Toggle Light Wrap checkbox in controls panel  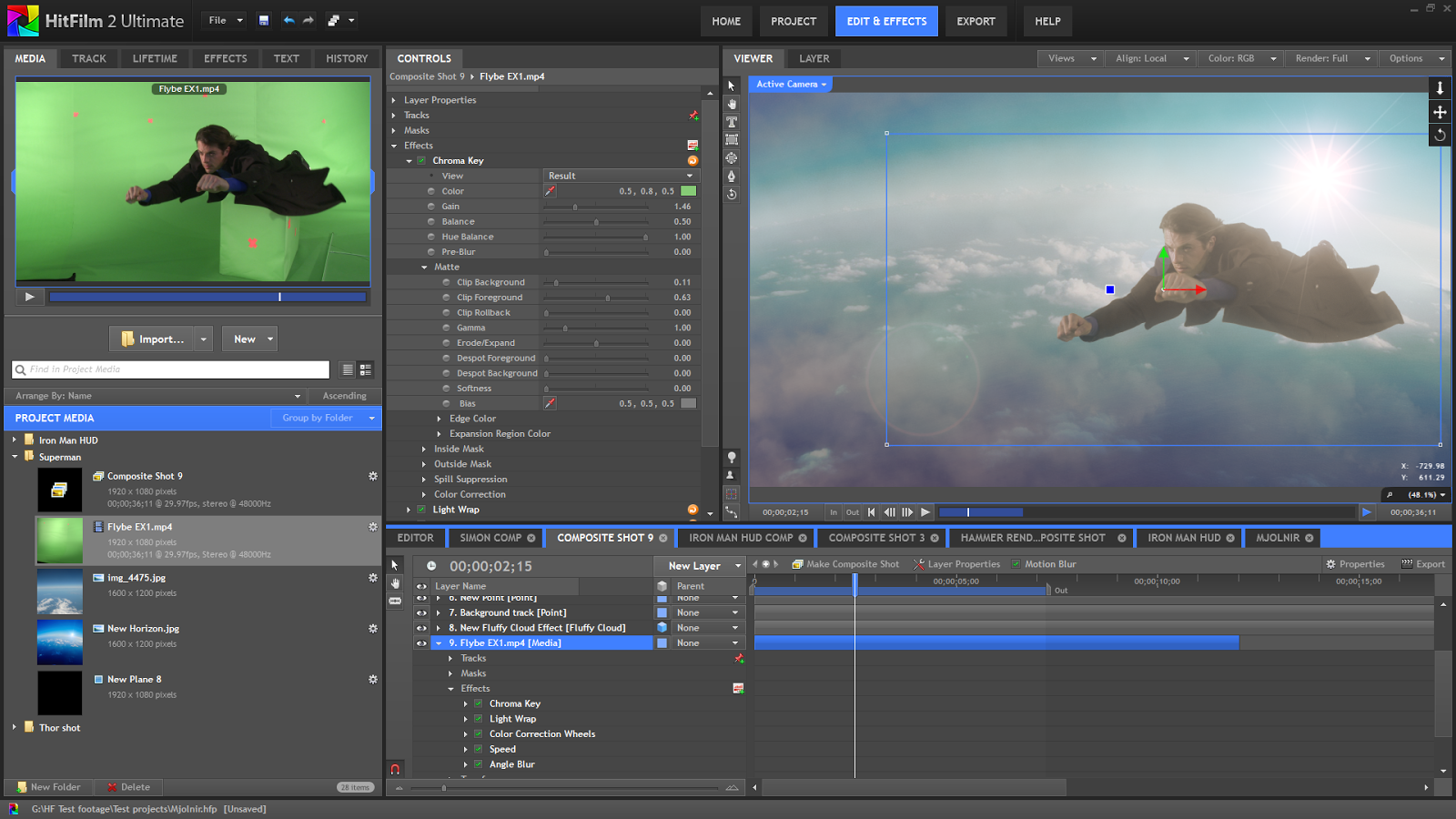421,510
